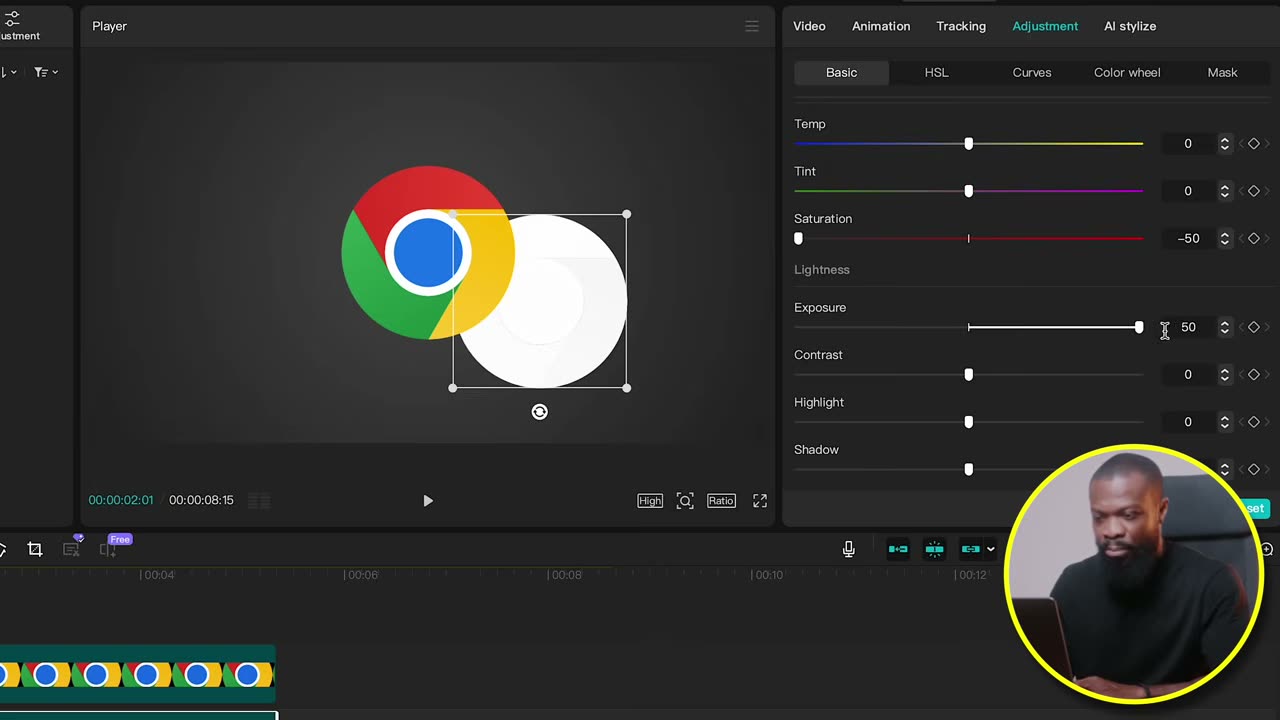Switch to the Mask sub-tab
1280x720 pixels.
tap(1222, 72)
